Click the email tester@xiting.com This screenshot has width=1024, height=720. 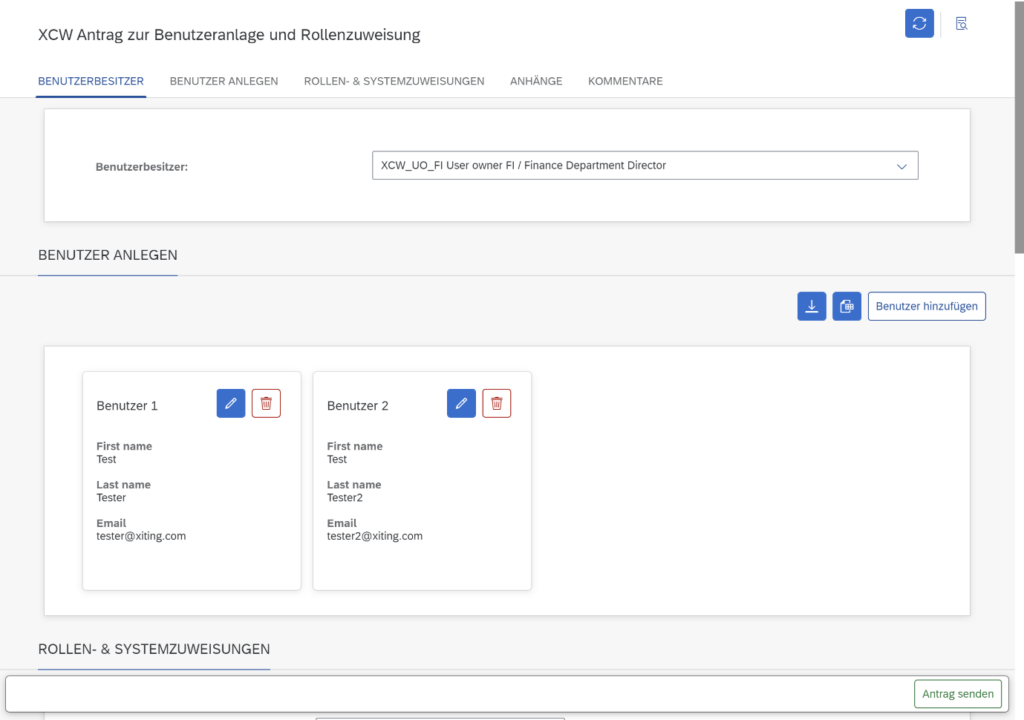tap(141, 536)
